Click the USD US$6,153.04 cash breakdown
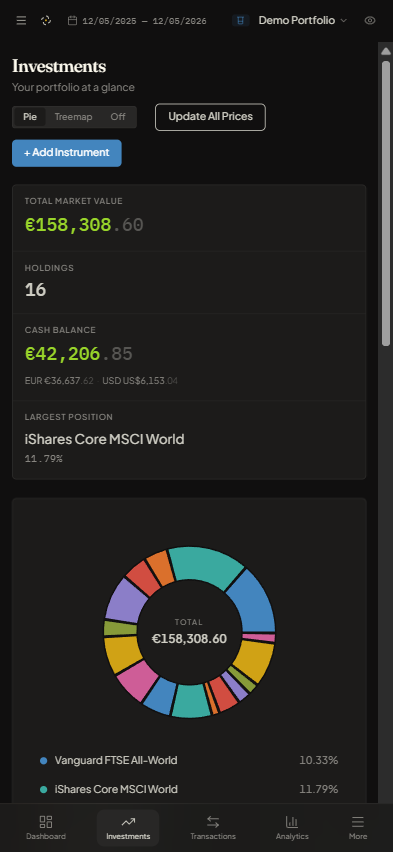The image size is (393, 852). point(140,381)
